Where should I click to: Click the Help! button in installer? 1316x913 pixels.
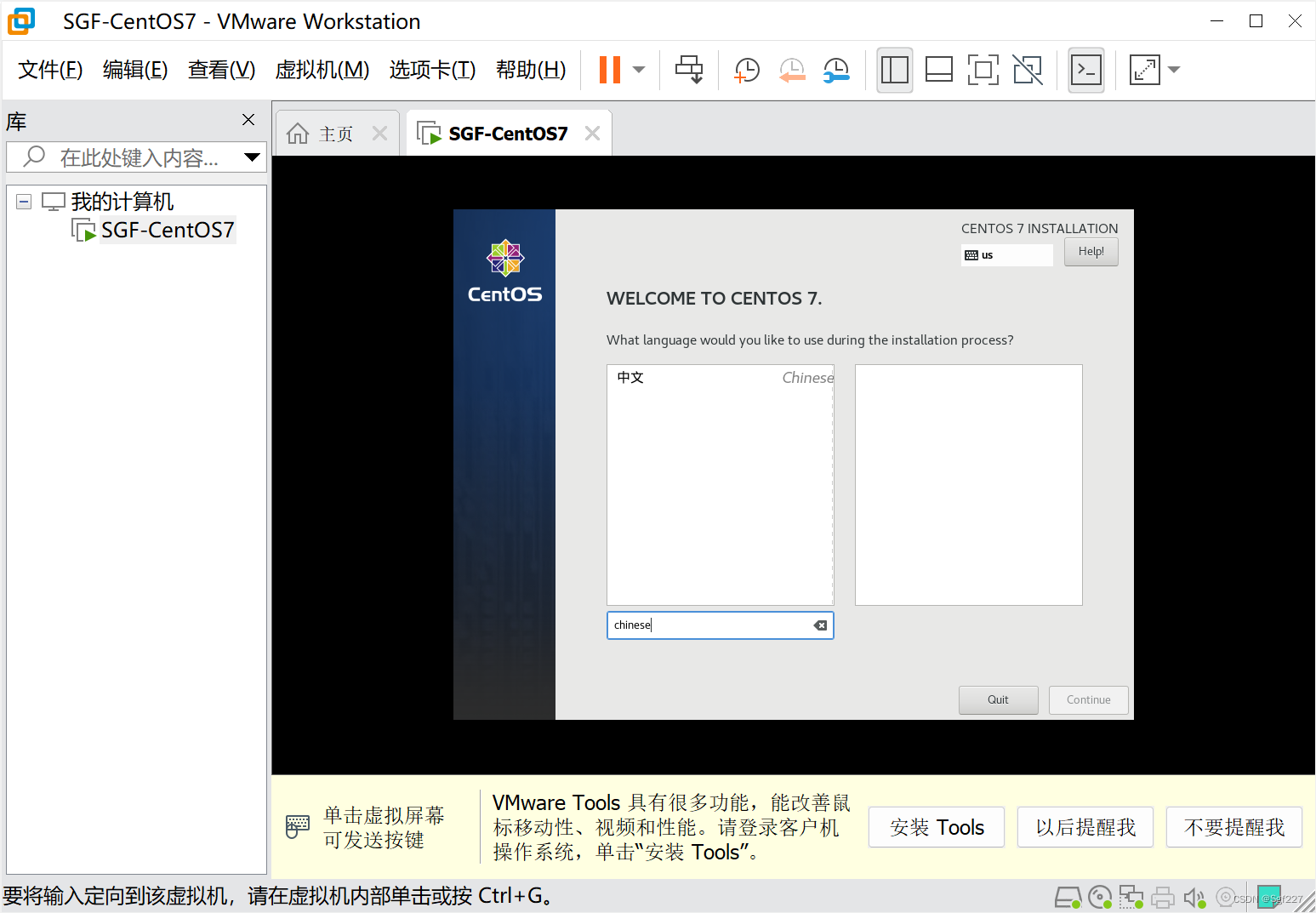[1091, 252]
